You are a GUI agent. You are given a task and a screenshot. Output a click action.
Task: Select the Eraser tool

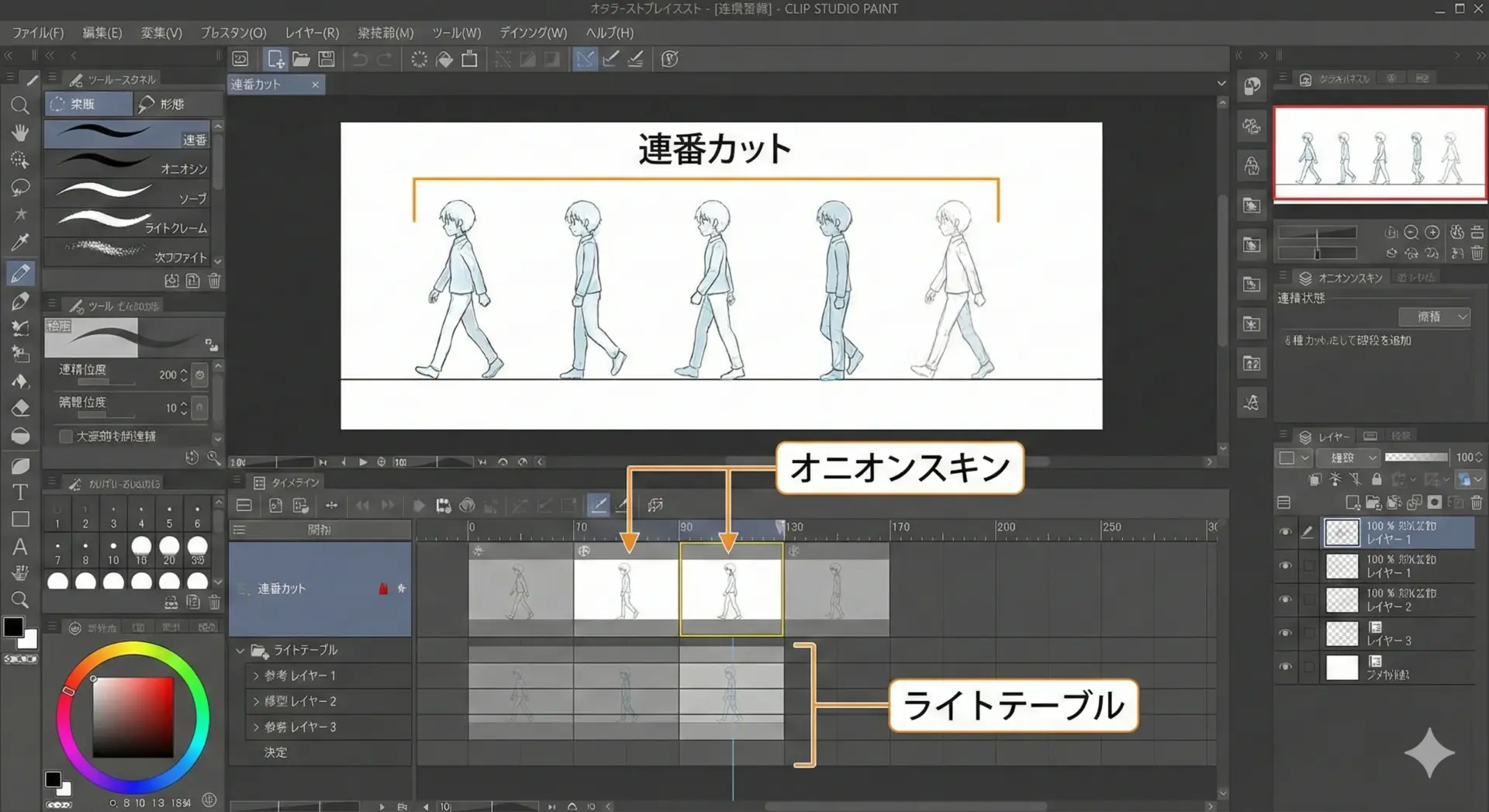[20, 408]
